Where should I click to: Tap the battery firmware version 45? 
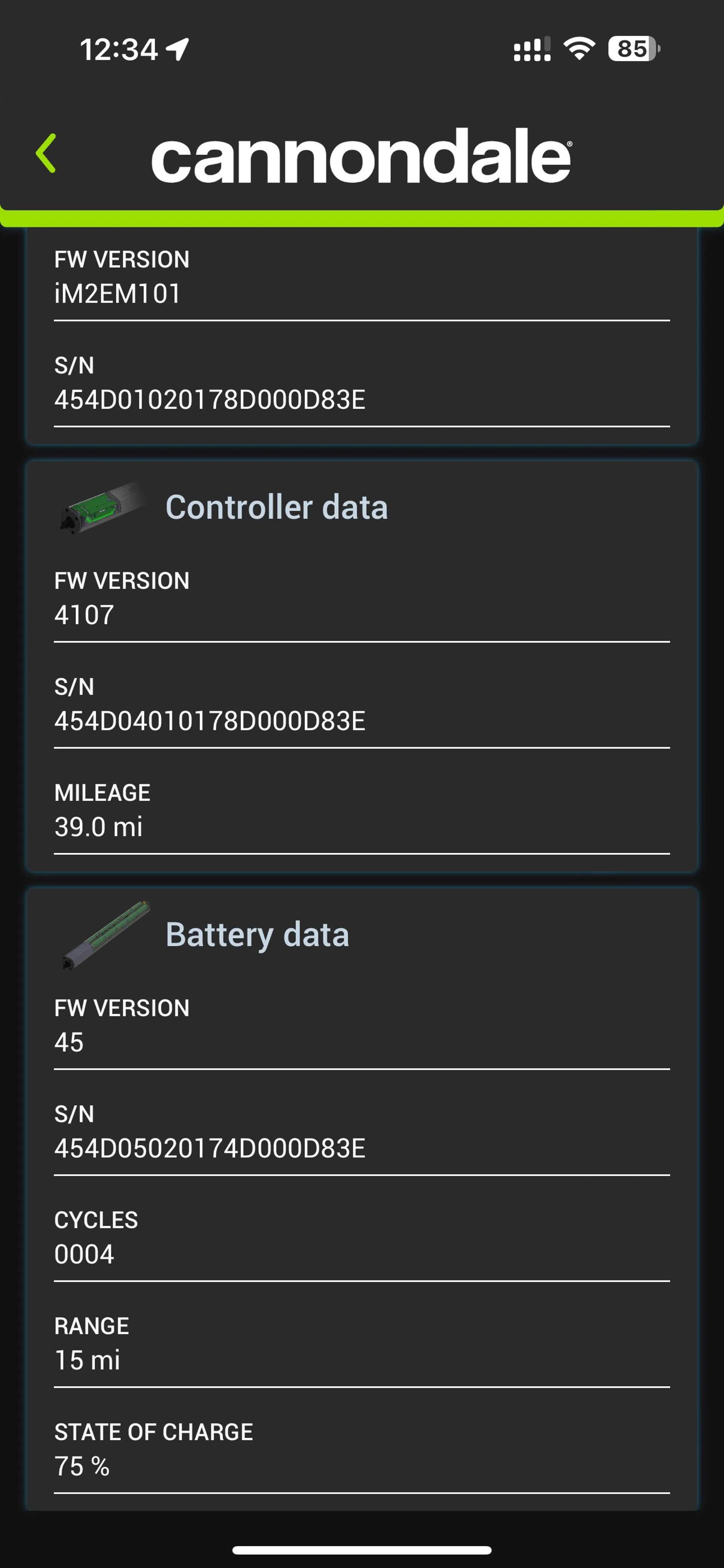[x=69, y=1043]
